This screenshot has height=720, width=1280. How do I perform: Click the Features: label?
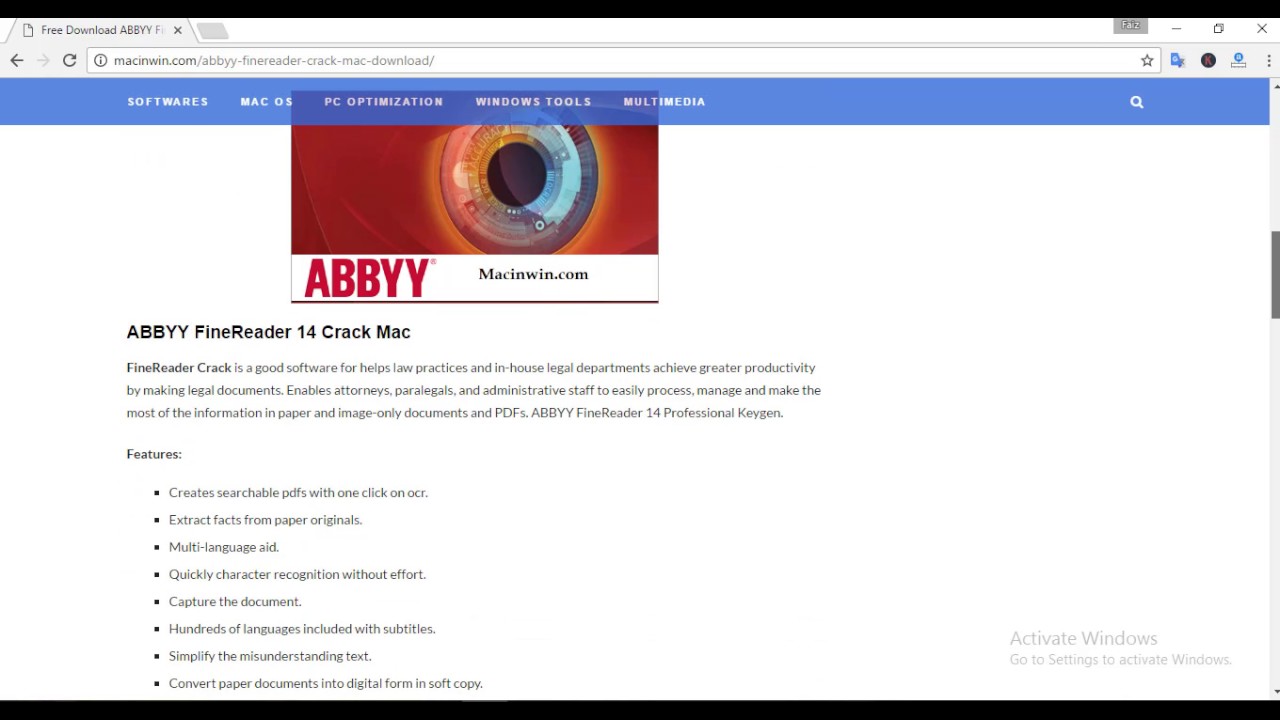pyautogui.click(x=154, y=454)
